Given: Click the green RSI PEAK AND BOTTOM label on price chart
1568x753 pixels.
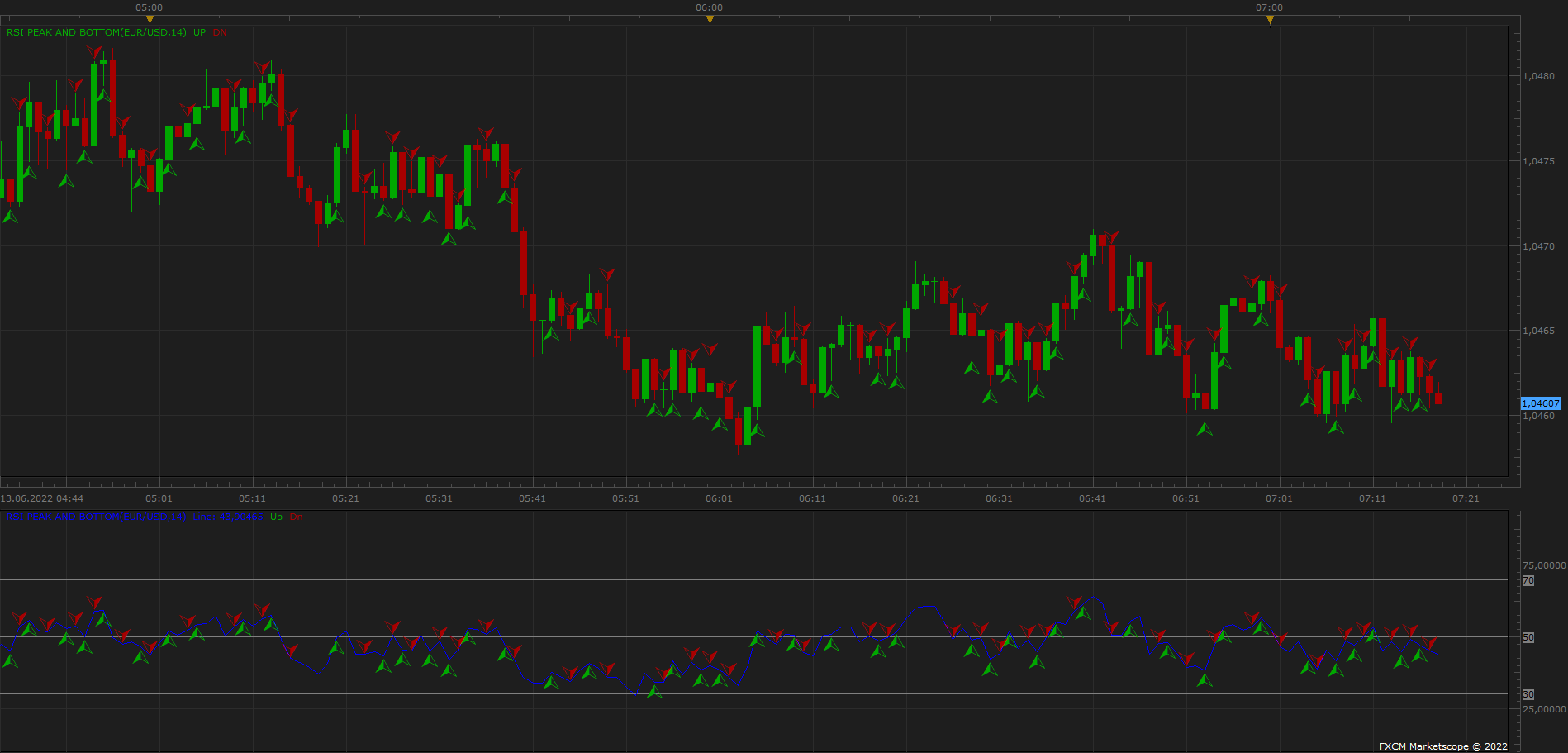Looking at the screenshot, I should pos(97,32).
